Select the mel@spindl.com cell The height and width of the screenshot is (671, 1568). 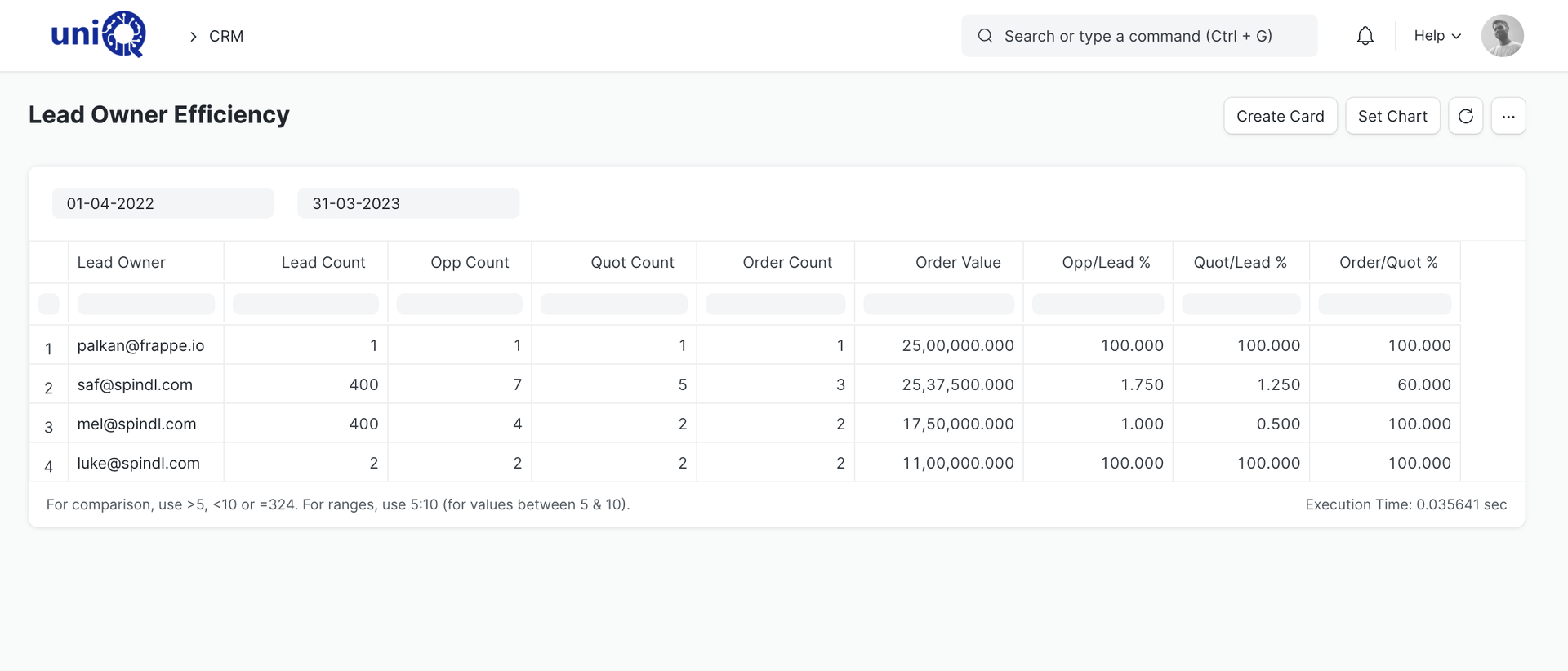[146, 424]
